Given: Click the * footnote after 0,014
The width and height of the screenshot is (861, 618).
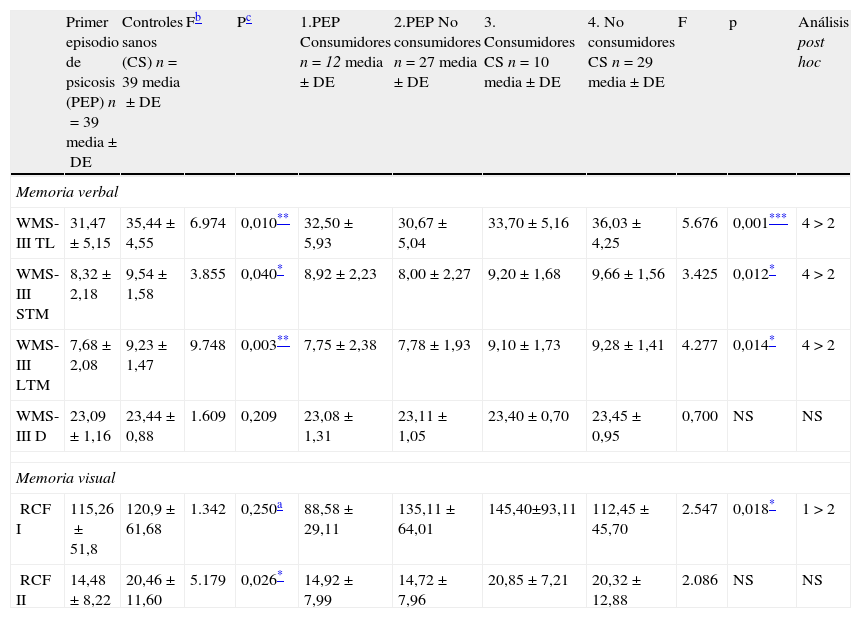Looking at the screenshot, I should [773, 344].
